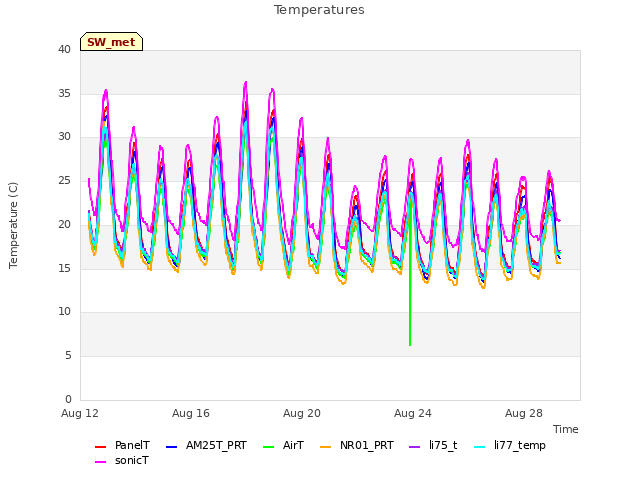Click the blue AM25T_PRT color marker
The image size is (640, 480).
click(x=172, y=447)
